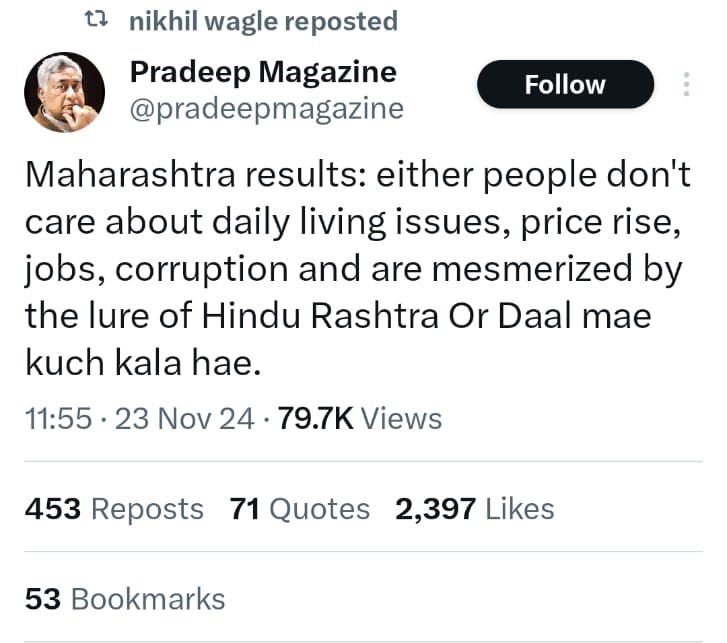View the 453 Reposts list
Image resolution: width=727 pixels, height=643 pixels.
[x=114, y=509]
